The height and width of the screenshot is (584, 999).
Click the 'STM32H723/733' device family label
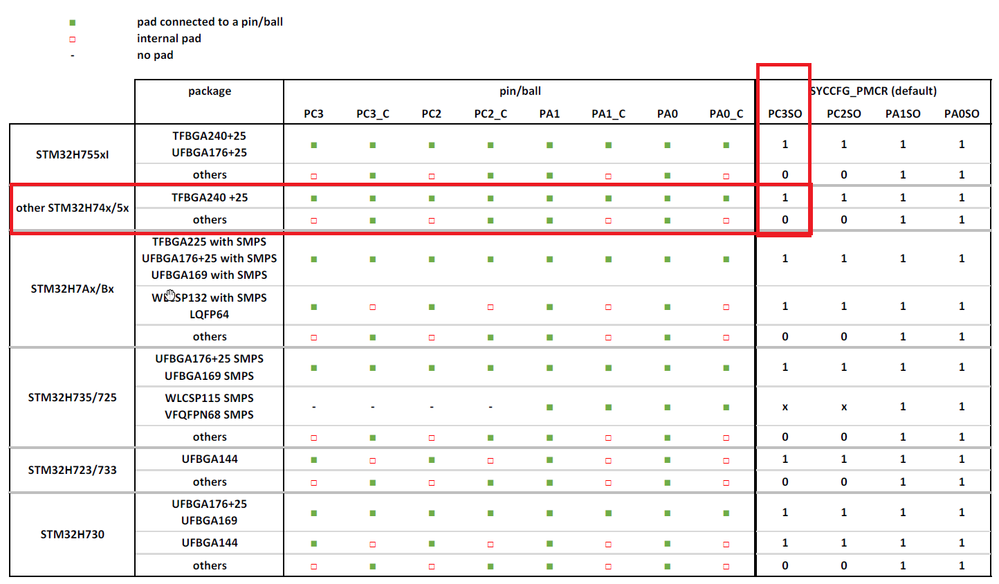coord(72,470)
